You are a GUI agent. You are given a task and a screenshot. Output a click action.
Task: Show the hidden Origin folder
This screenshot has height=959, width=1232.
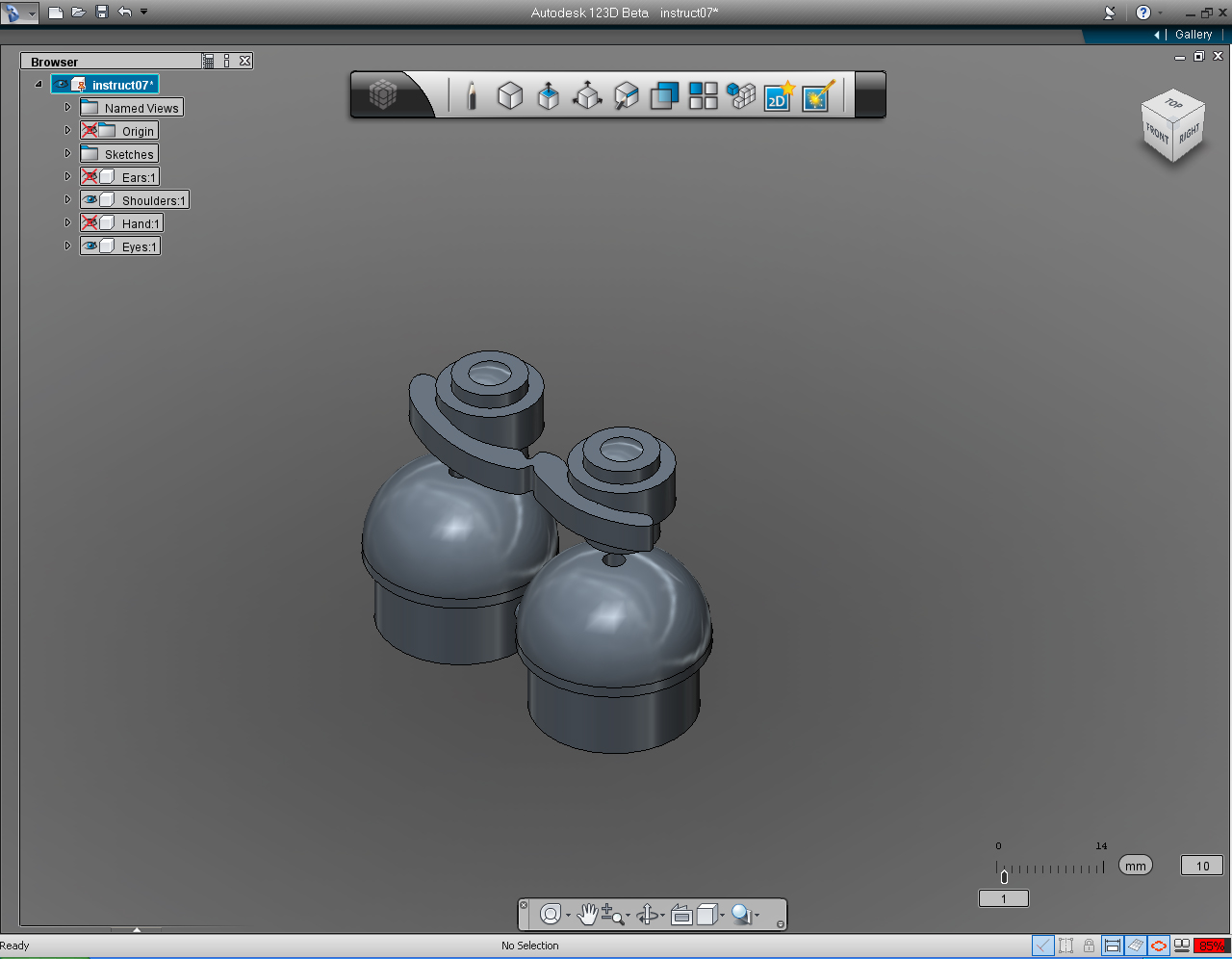(90, 131)
